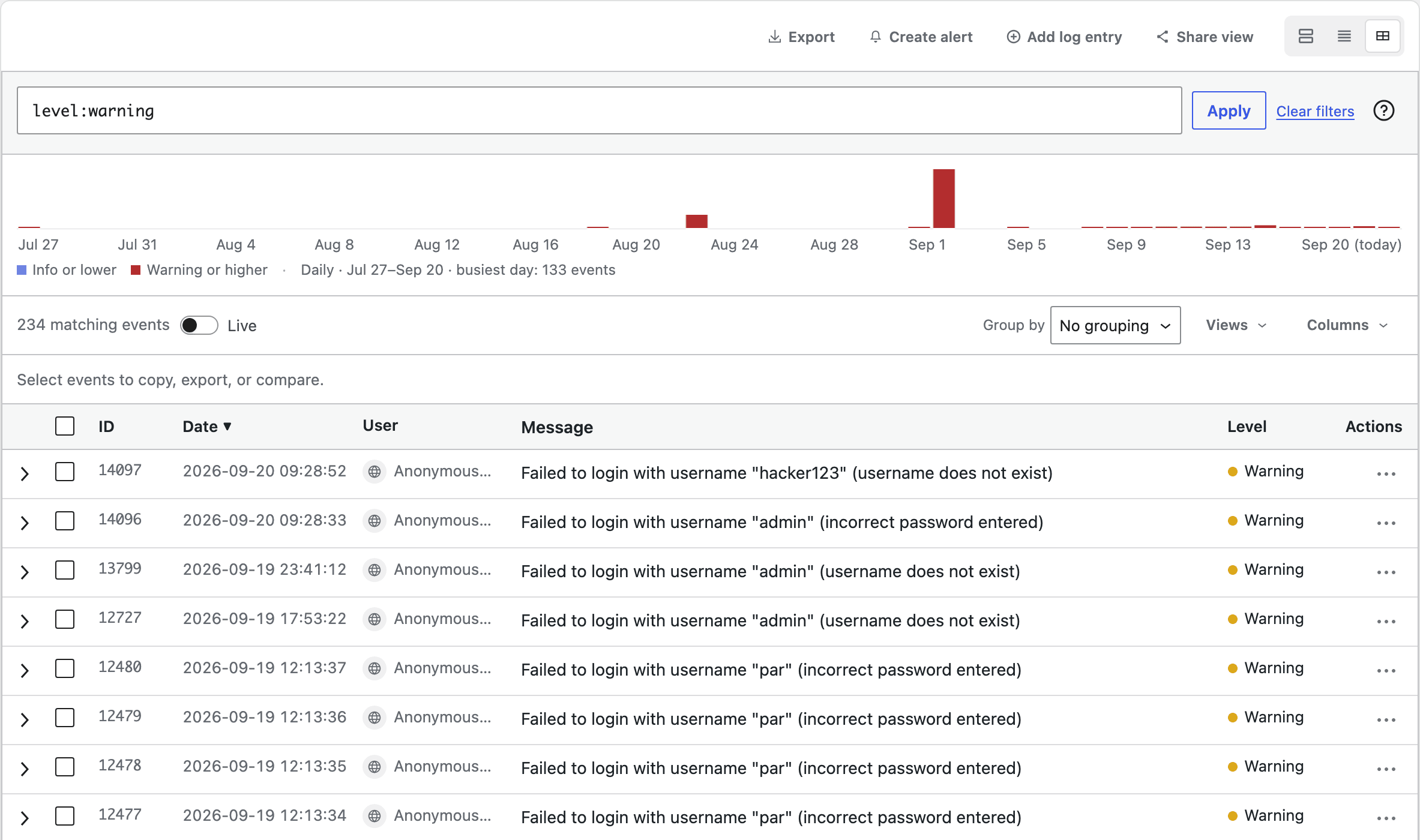
Task: Expand details for event 12727
Action: click(x=25, y=622)
